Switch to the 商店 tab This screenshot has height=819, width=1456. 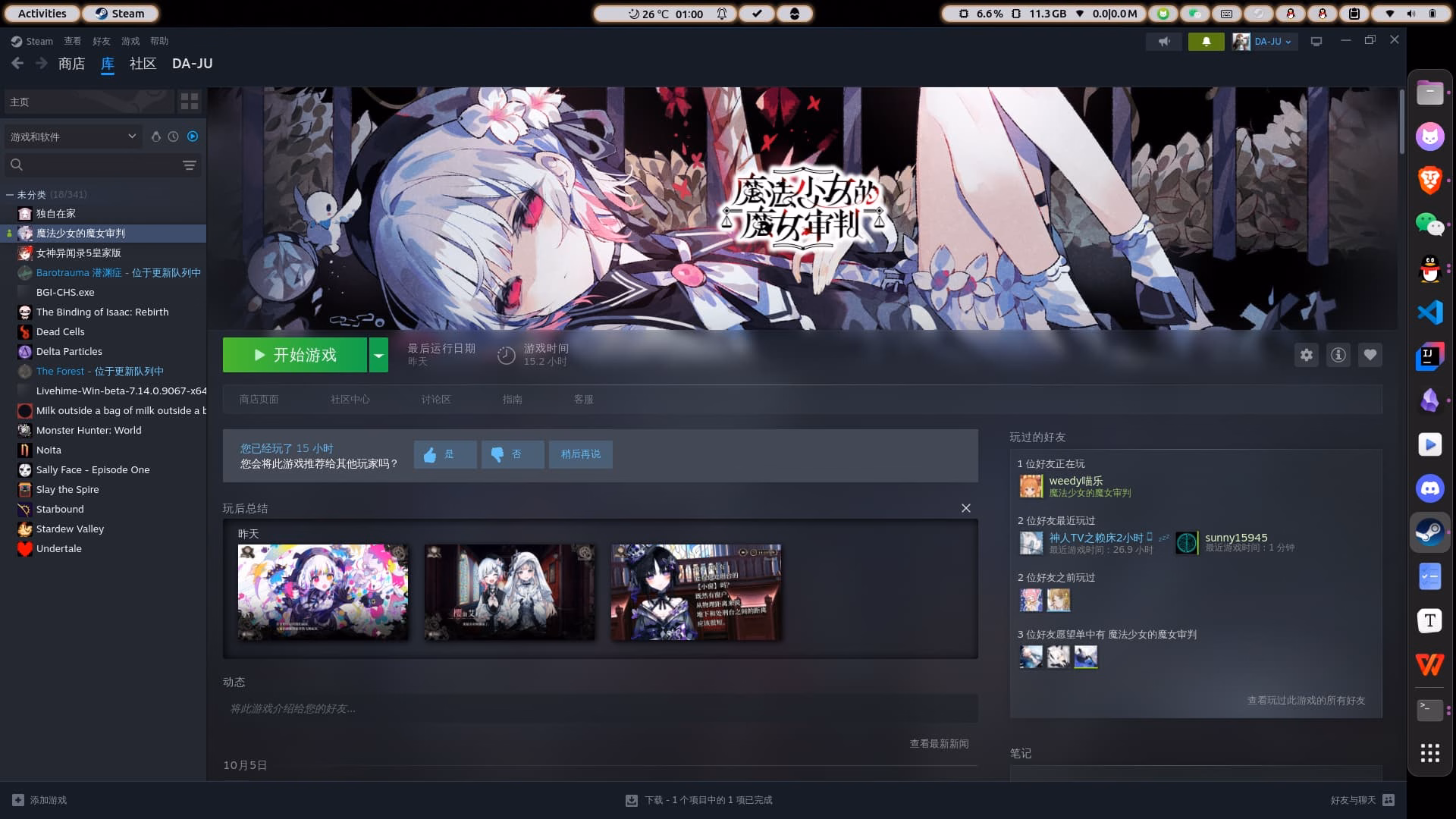[x=71, y=64]
